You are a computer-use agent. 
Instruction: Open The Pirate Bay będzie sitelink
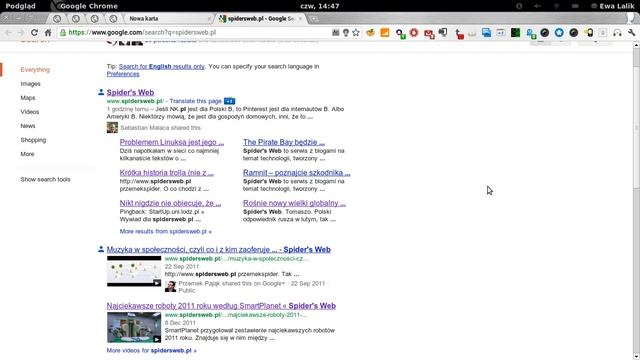click(284, 142)
